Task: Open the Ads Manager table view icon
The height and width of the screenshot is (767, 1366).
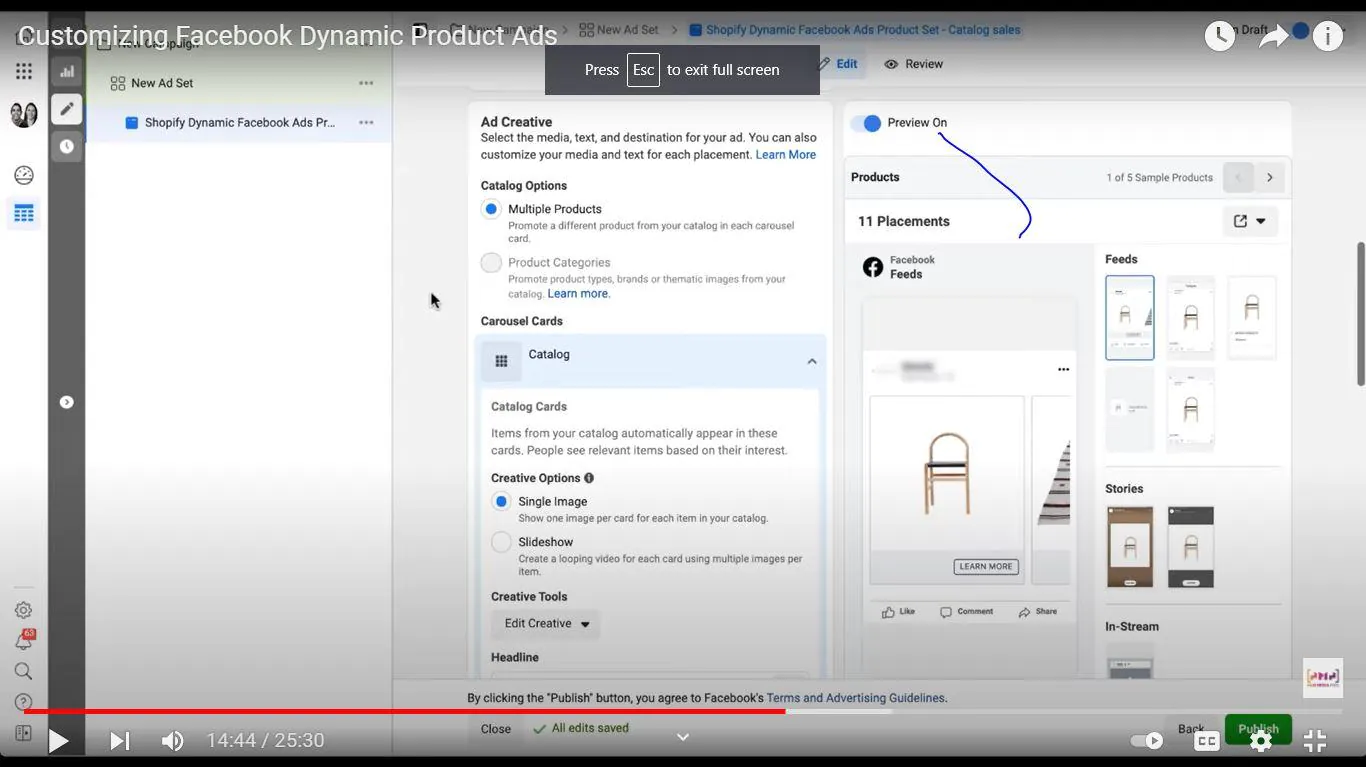Action: [x=24, y=213]
